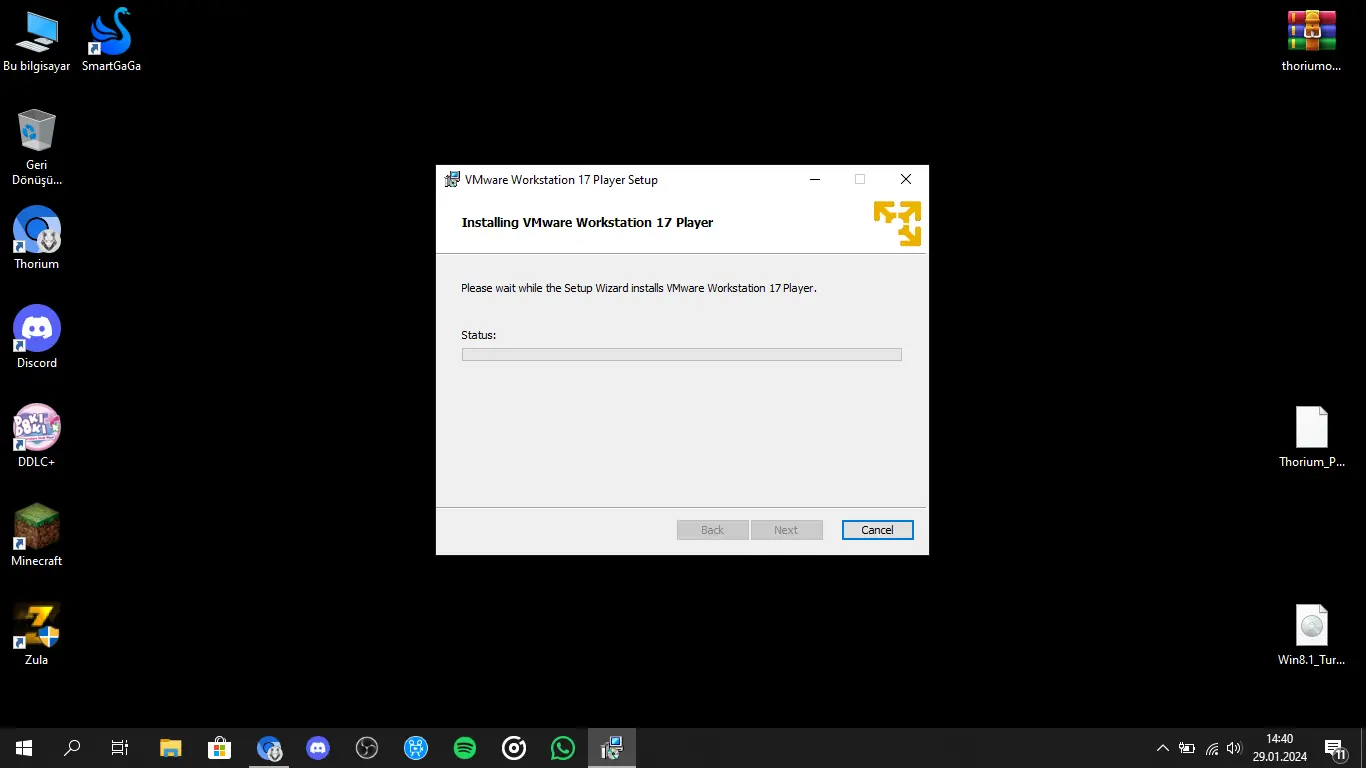Open Task View from the taskbar
Image resolution: width=1366 pixels, height=768 pixels.
[x=120, y=748]
